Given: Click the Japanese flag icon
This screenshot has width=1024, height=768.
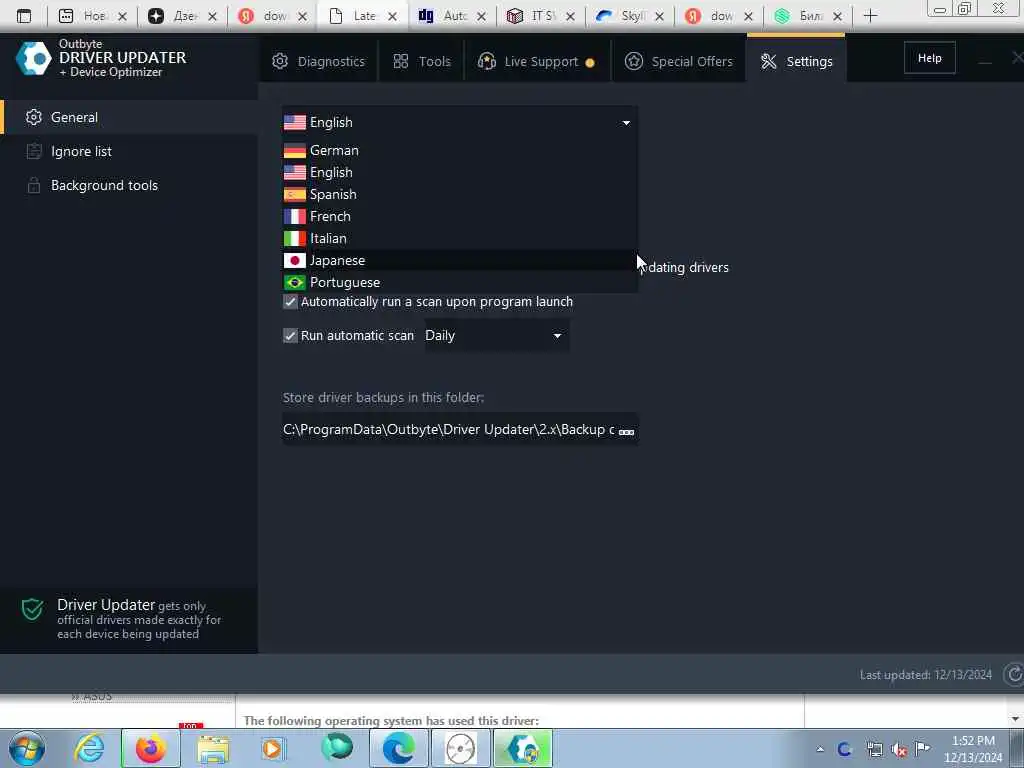Looking at the screenshot, I should tap(295, 261).
